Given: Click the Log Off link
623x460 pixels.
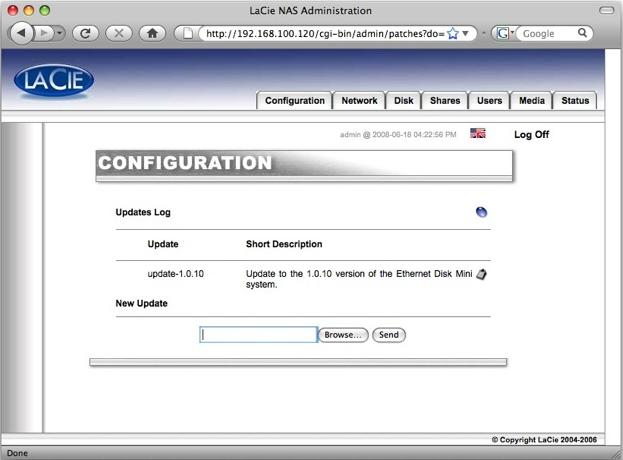Looking at the screenshot, I should 531,134.
